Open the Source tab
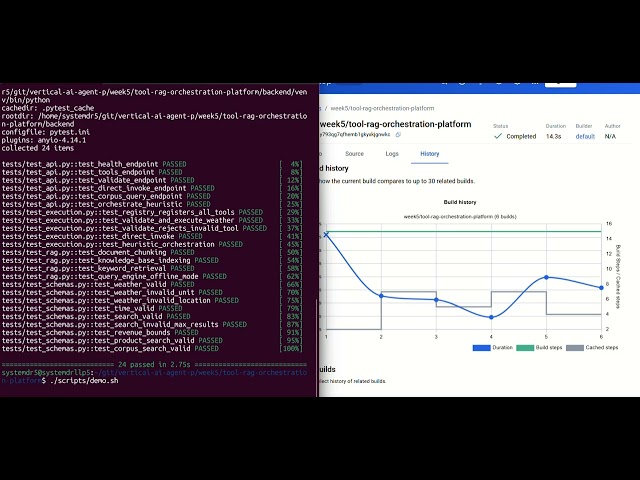 (354, 154)
